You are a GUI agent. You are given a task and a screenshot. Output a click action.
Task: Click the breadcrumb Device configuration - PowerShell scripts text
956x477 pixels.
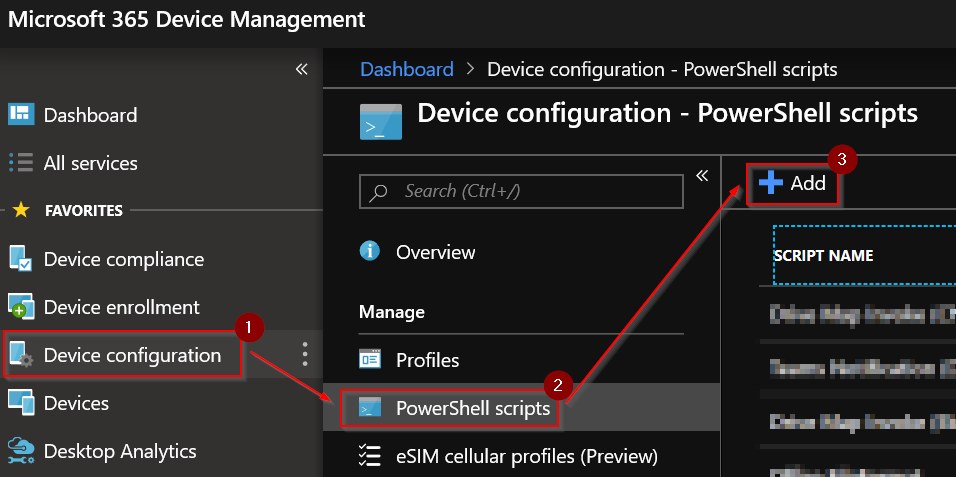(662, 69)
